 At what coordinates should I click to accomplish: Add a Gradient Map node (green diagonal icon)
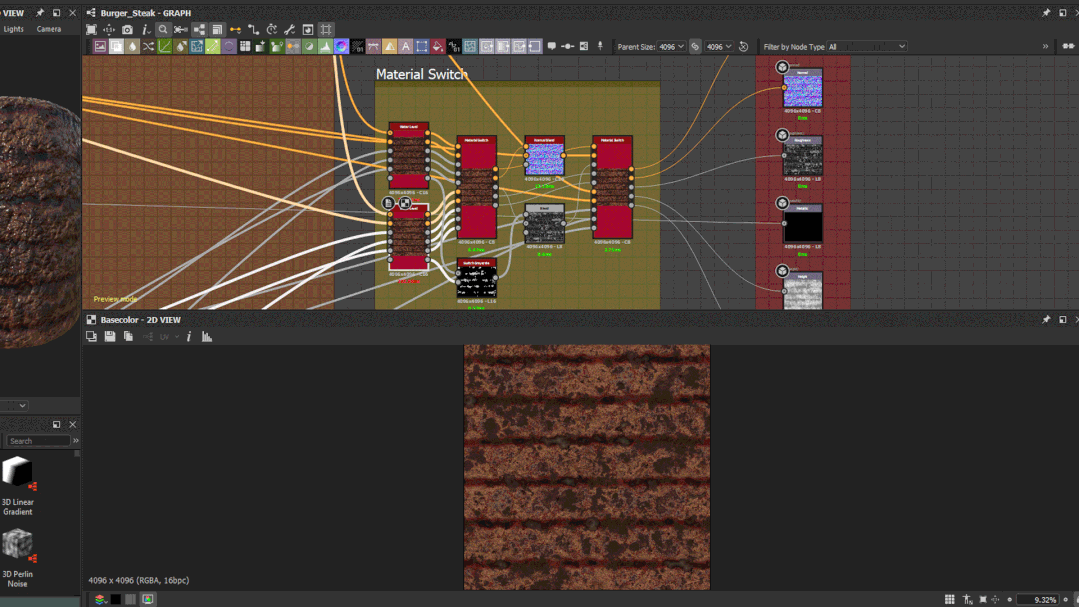(x=213, y=47)
